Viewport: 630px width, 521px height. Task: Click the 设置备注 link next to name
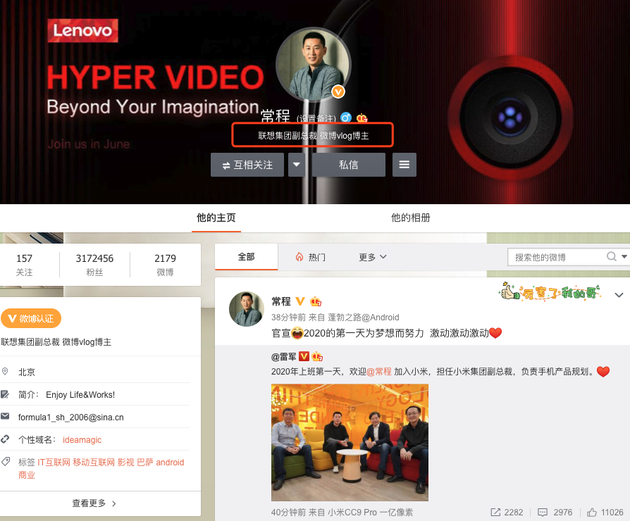(316, 119)
